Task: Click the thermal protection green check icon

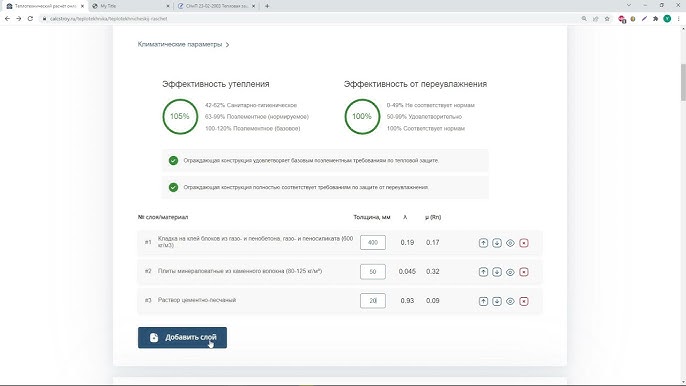Action: (x=173, y=161)
